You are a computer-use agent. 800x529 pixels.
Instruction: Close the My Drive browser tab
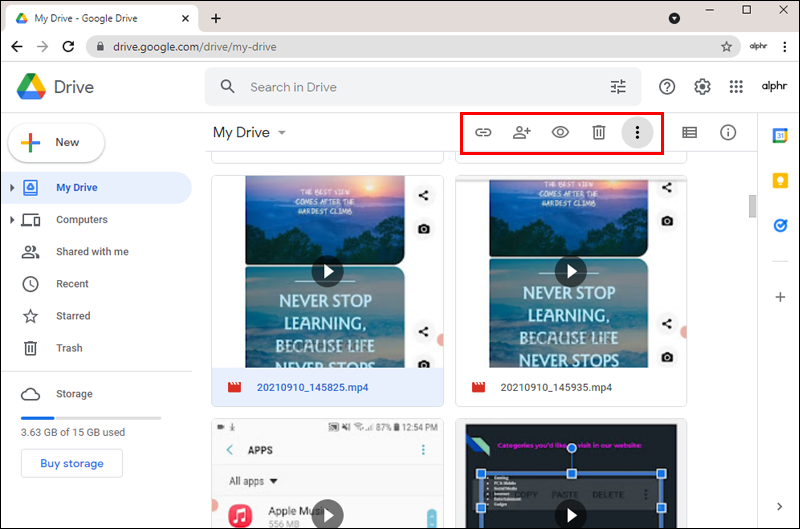tap(185, 18)
